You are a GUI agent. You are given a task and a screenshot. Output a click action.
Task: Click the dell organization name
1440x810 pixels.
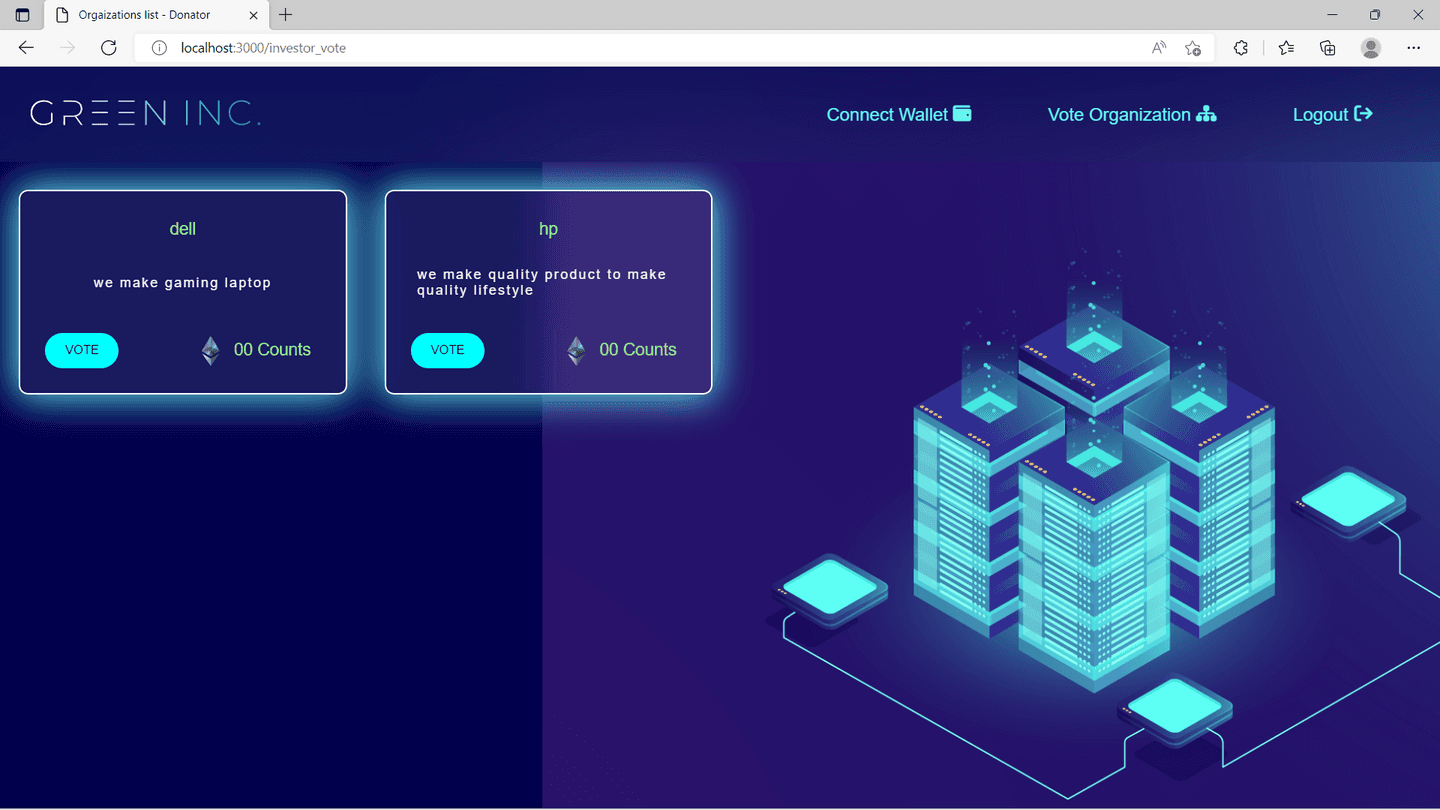click(x=183, y=229)
